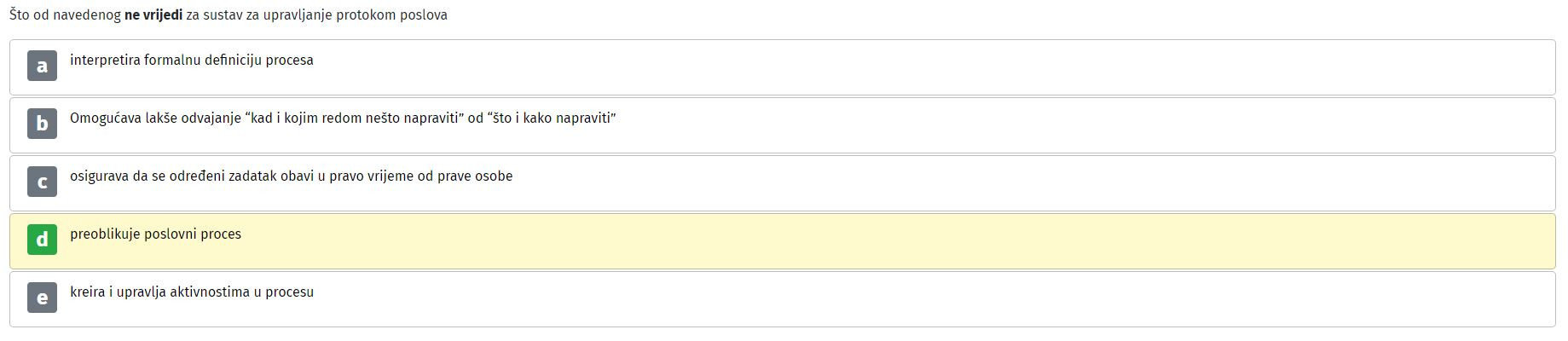Click the gray letter 'a' badge

pos(42,66)
